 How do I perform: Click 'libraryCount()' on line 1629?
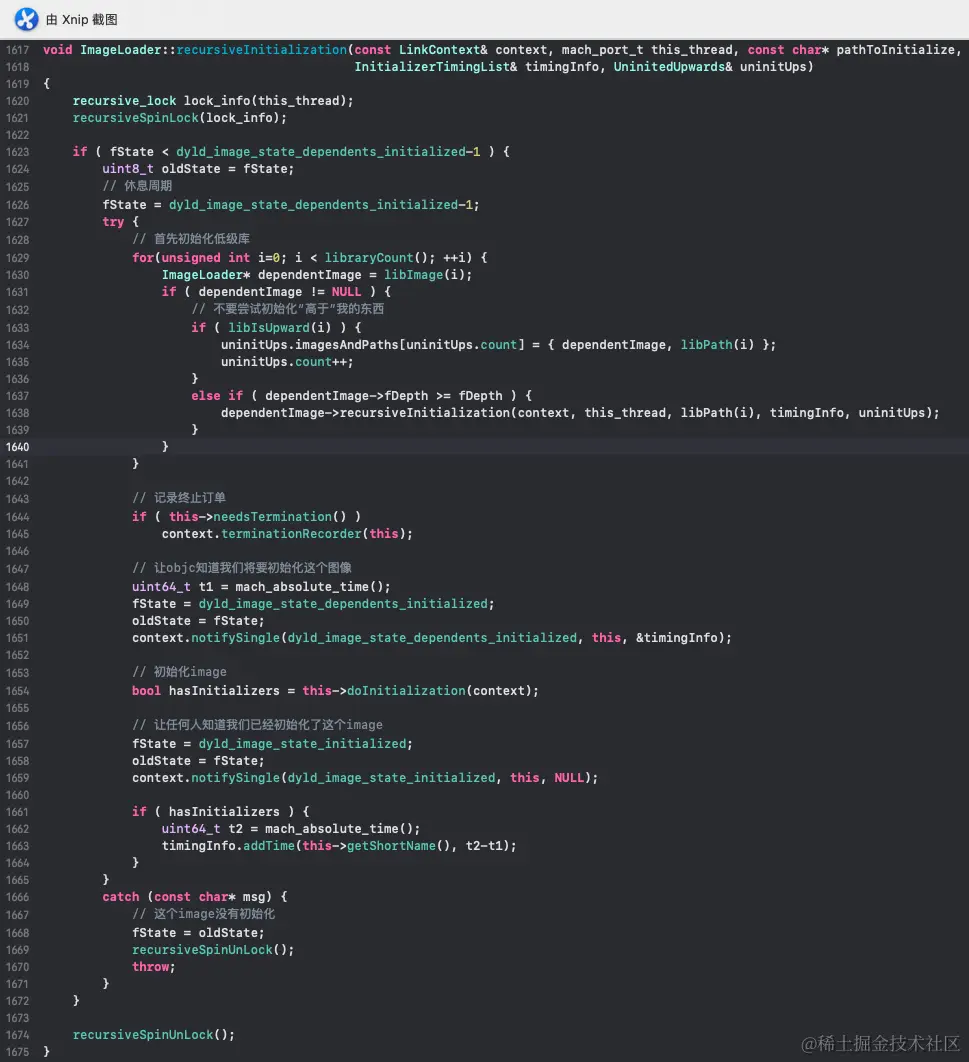[x=376, y=258]
